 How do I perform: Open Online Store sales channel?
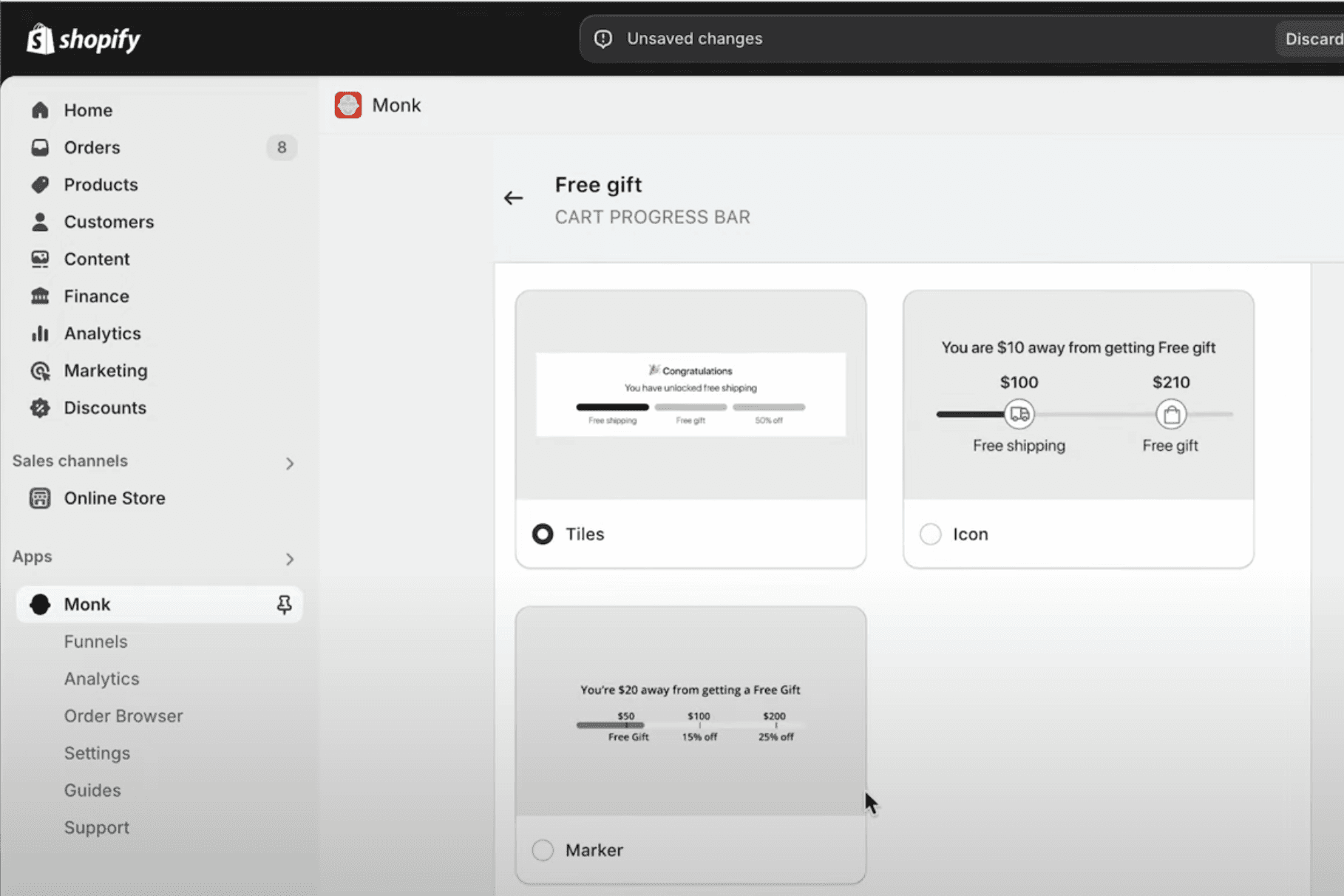click(x=115, y=498)
